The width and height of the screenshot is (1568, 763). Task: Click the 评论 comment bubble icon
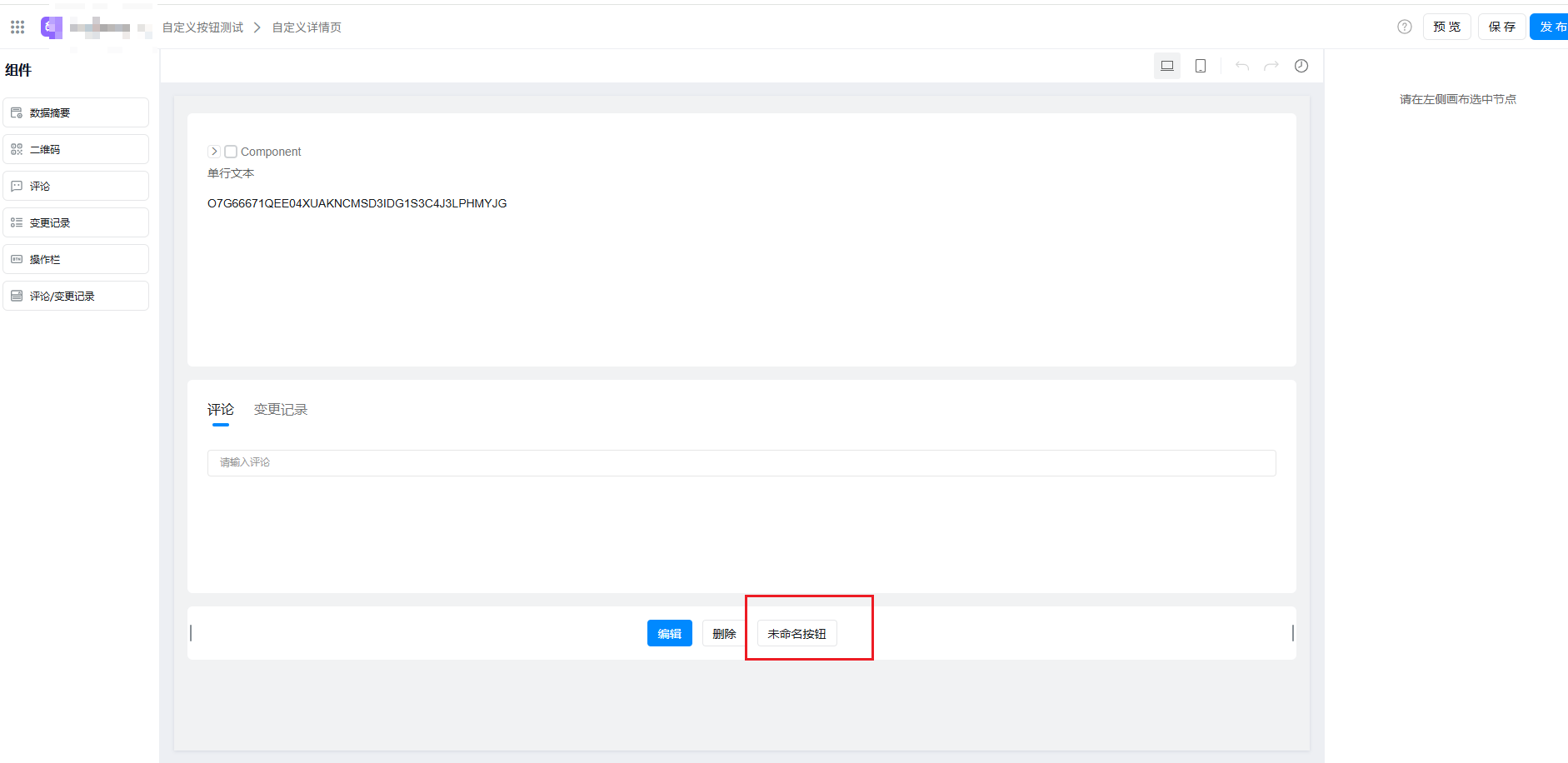click(17, 186)
